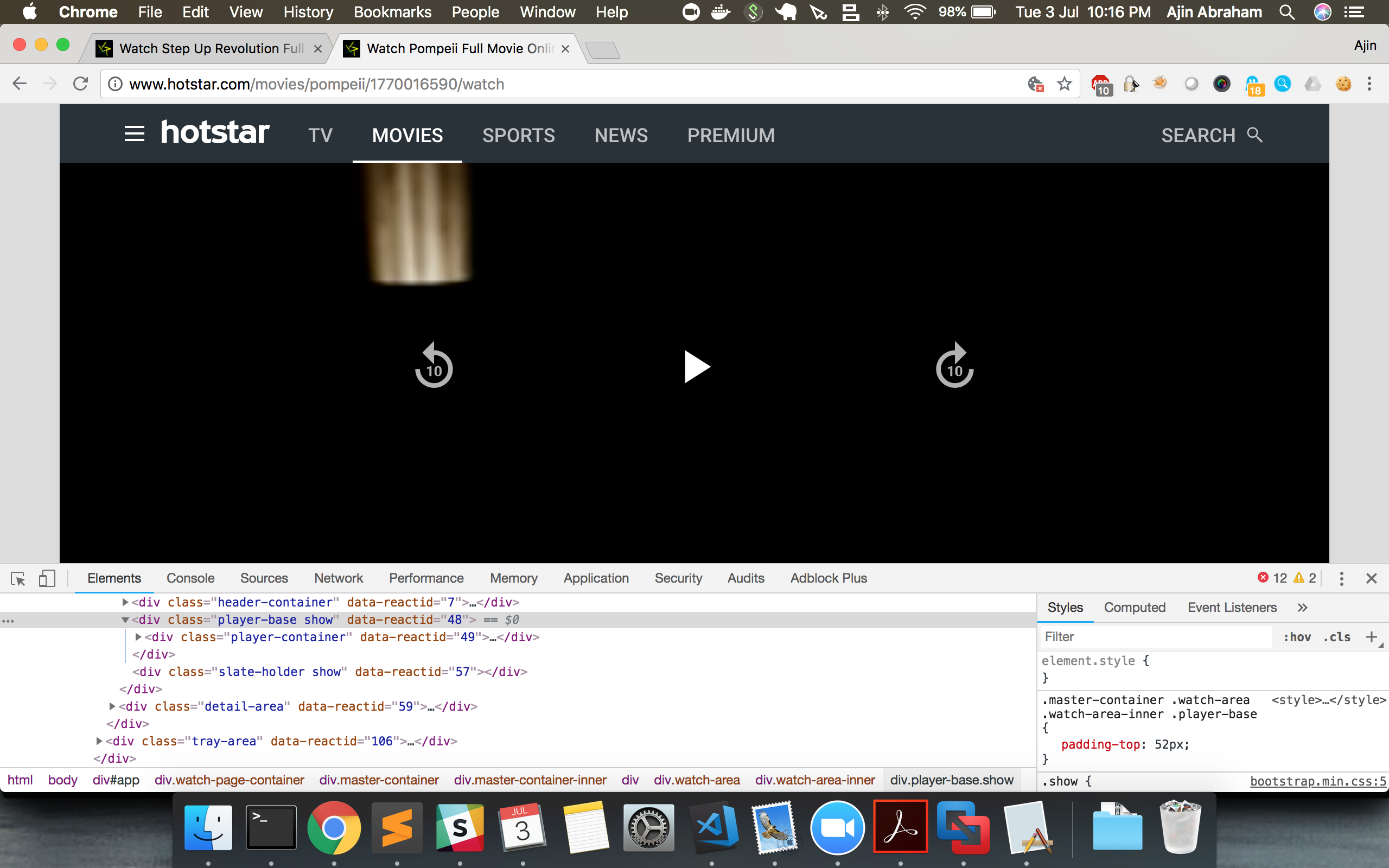
Task: Go back in browser history
Action: point(20,84)
